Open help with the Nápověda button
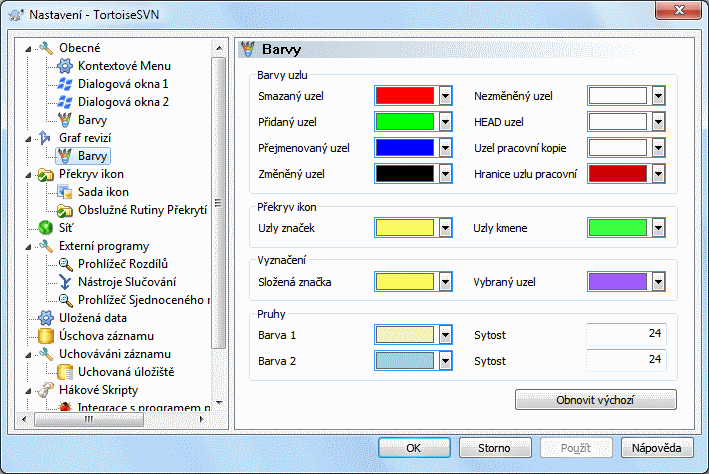Image resolution: width=709 pixels, height=474 pixels. [x=657, y=448]
